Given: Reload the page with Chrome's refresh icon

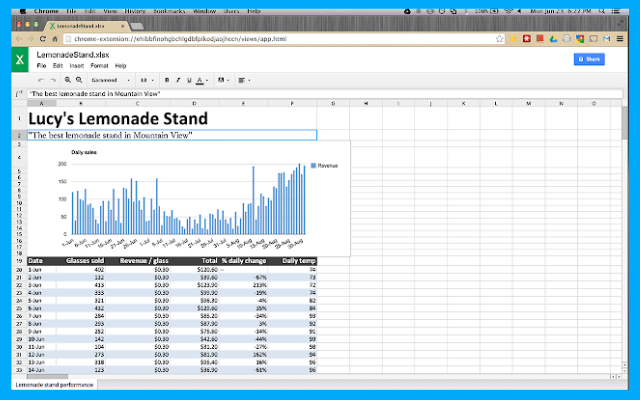Looking at the screenshot, I should (x=43, y=38).
